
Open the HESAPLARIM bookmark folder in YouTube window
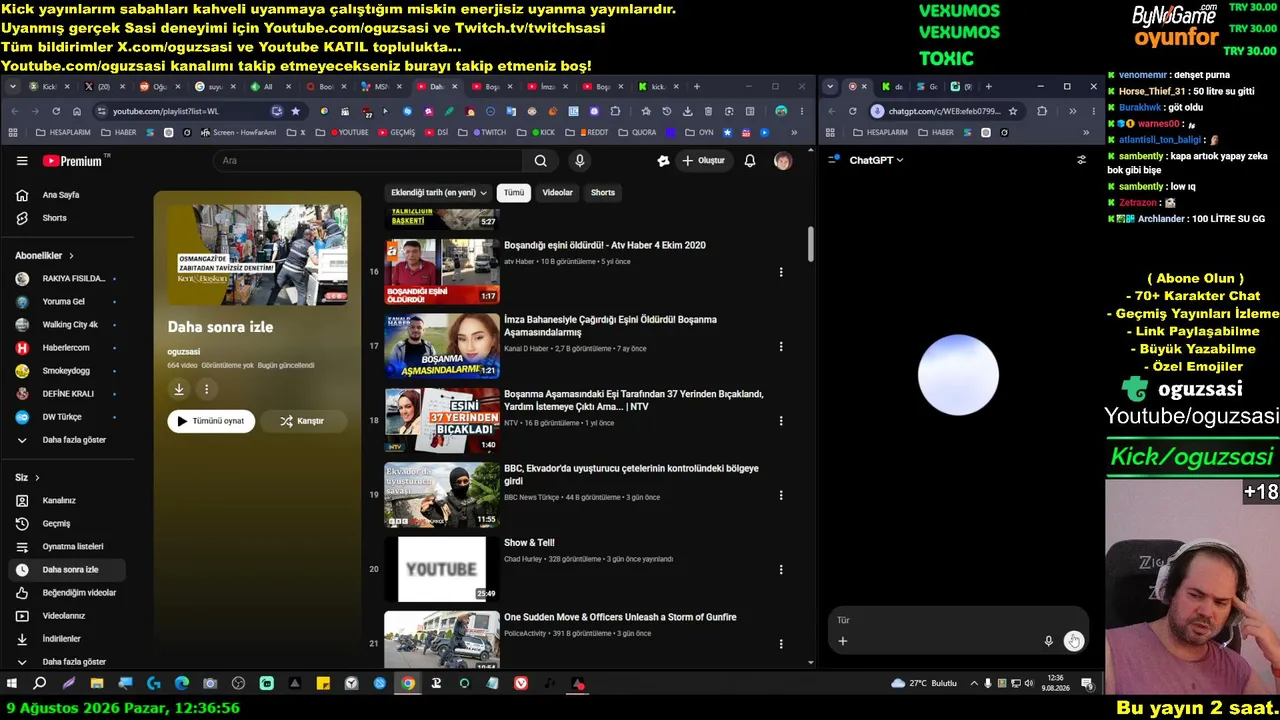(x=63, y=132)
